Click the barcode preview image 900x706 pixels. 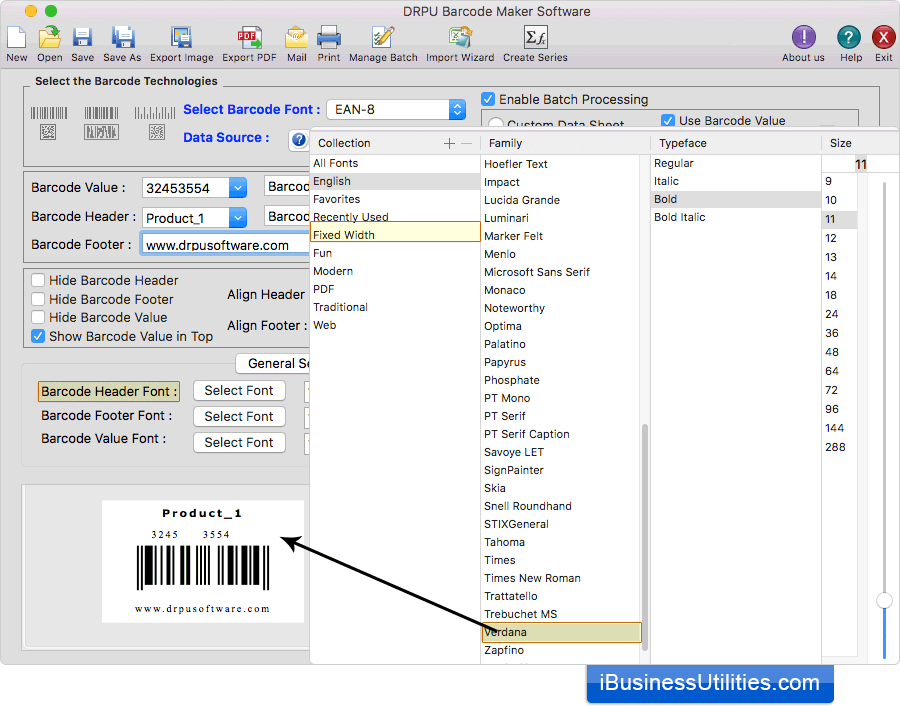[x=203, y=561]
